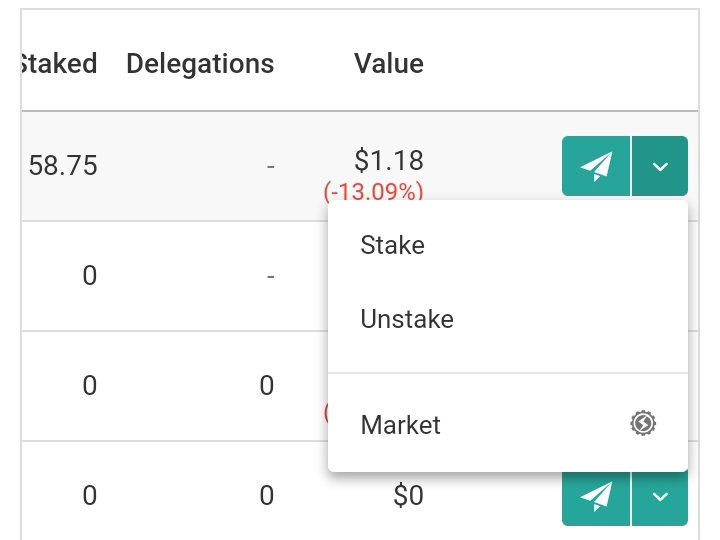Screen dimensions: 720x540
Task: Click staked 0 in the bottom row
Action: (x=90, y=496)
